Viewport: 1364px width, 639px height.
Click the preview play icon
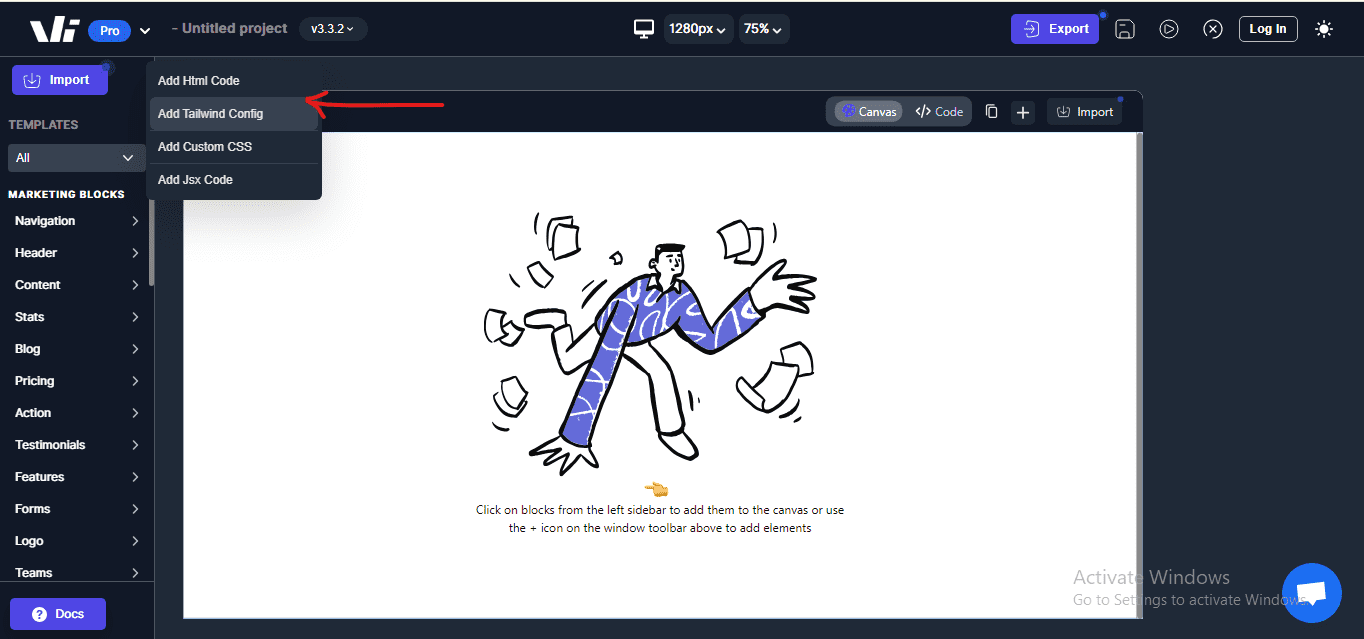(1169, 29)
